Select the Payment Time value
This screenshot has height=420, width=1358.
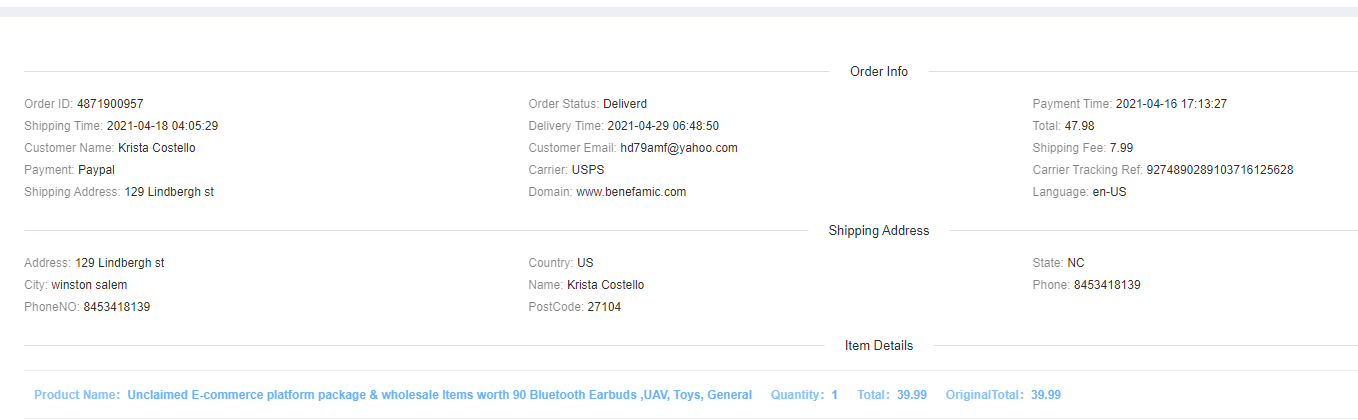[x=1171, y=104]
